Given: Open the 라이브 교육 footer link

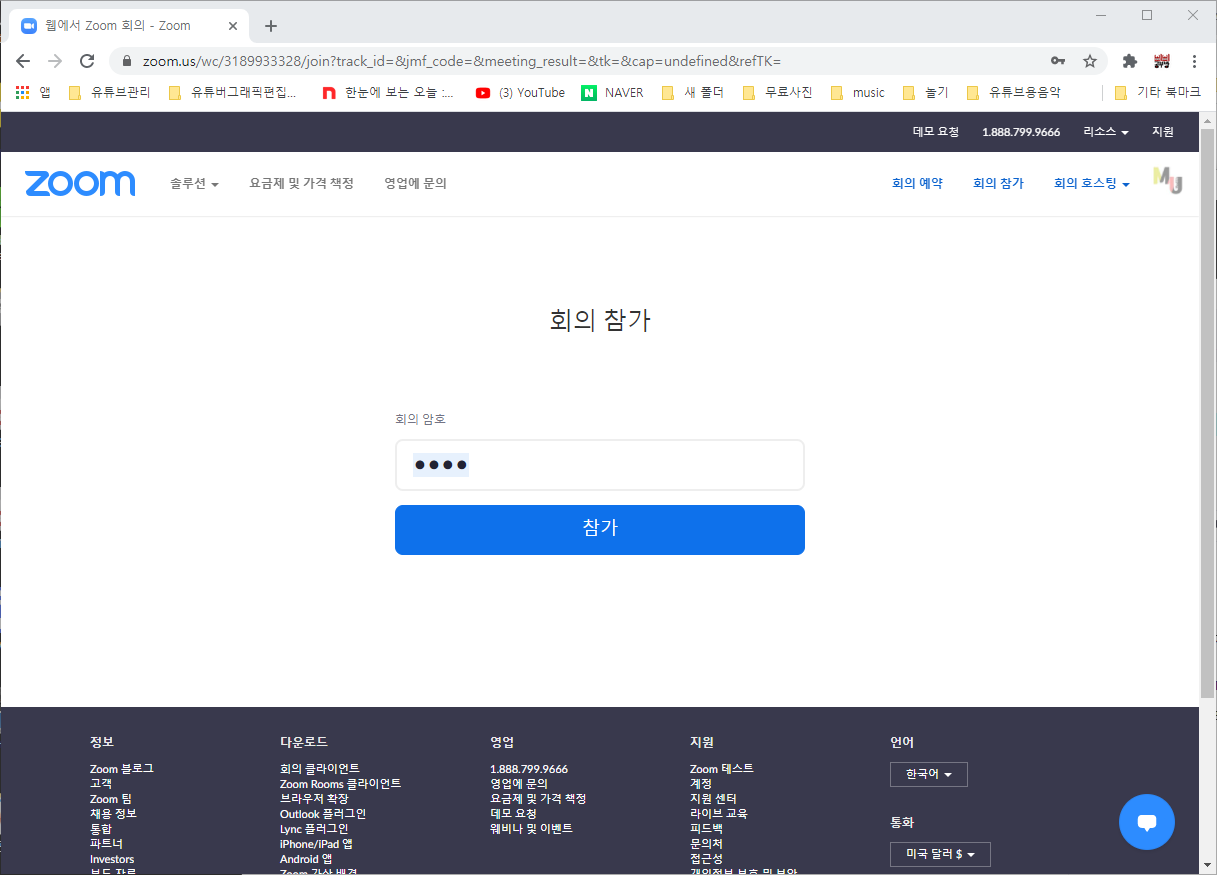Looking at the screenshot, I should [x=718, y=814].
